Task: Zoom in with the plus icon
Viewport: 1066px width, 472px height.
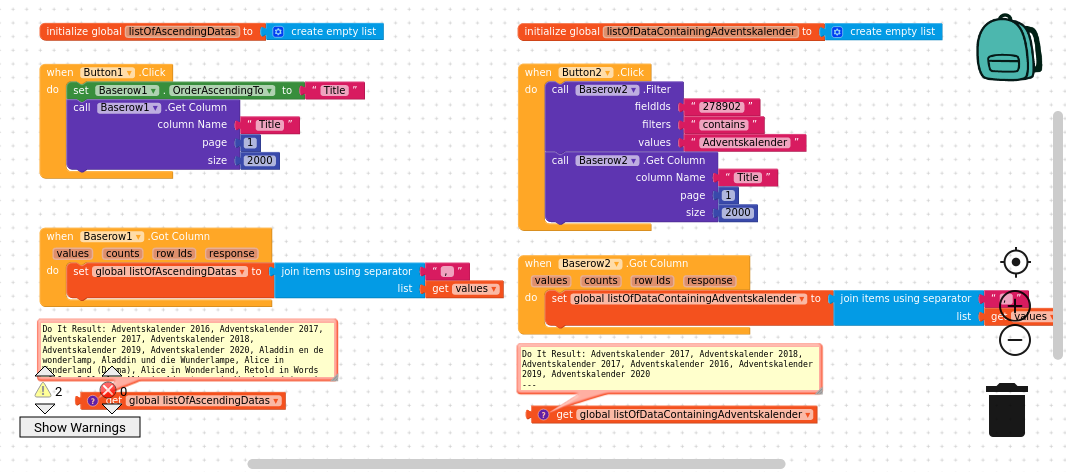Action: (x=1015, y=305)
